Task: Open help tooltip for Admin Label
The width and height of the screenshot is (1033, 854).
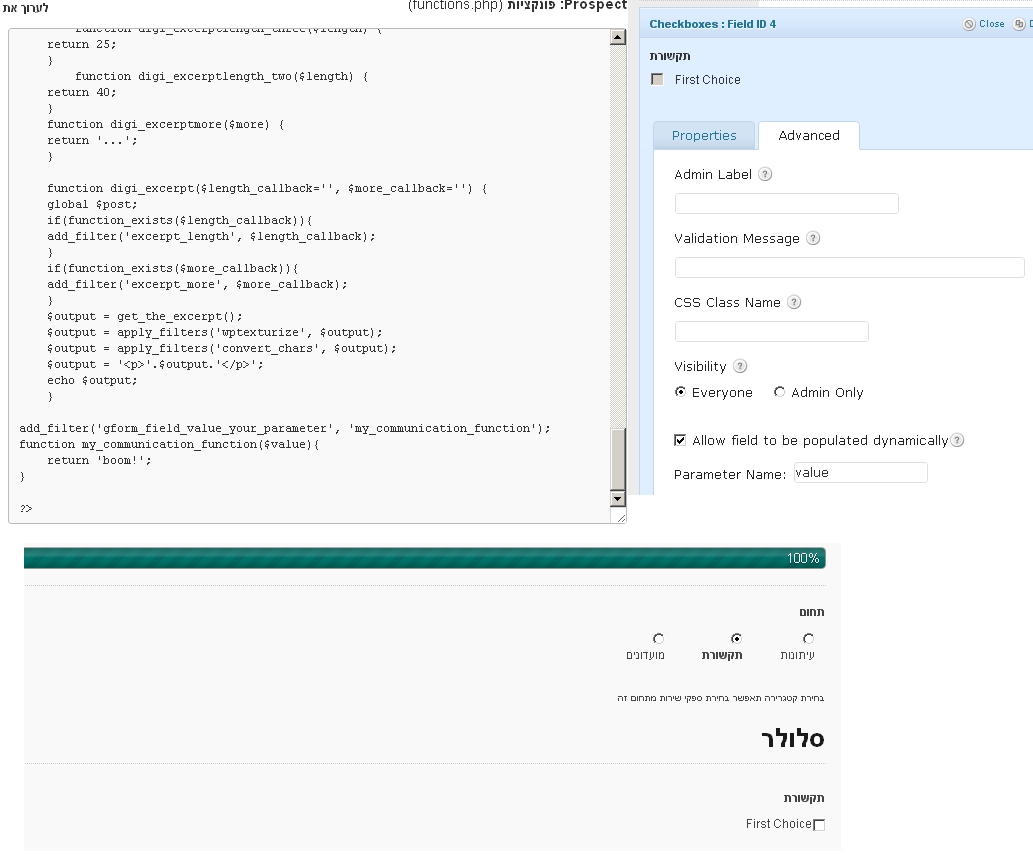Action: tap(765, 174)
